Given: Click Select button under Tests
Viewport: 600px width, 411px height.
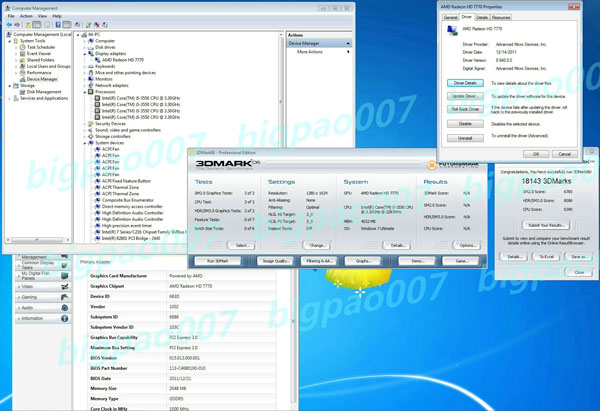Looking at the screenshot, I should pyautogui.click(x=241, y=245).
